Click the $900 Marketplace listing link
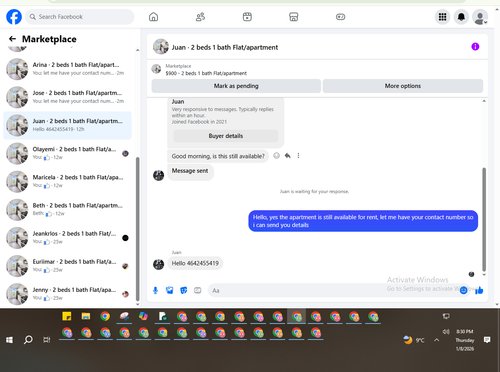This screenshot has width=500, height=372. point(206,73)
